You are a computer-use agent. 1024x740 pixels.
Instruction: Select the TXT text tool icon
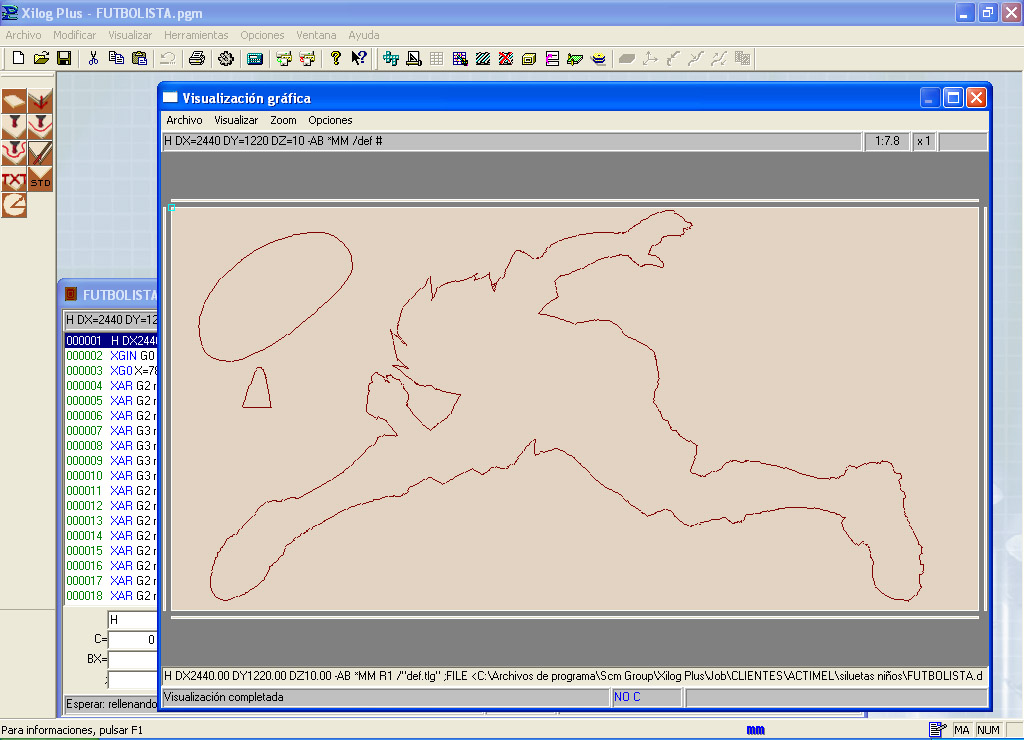(x=14, y=180)
